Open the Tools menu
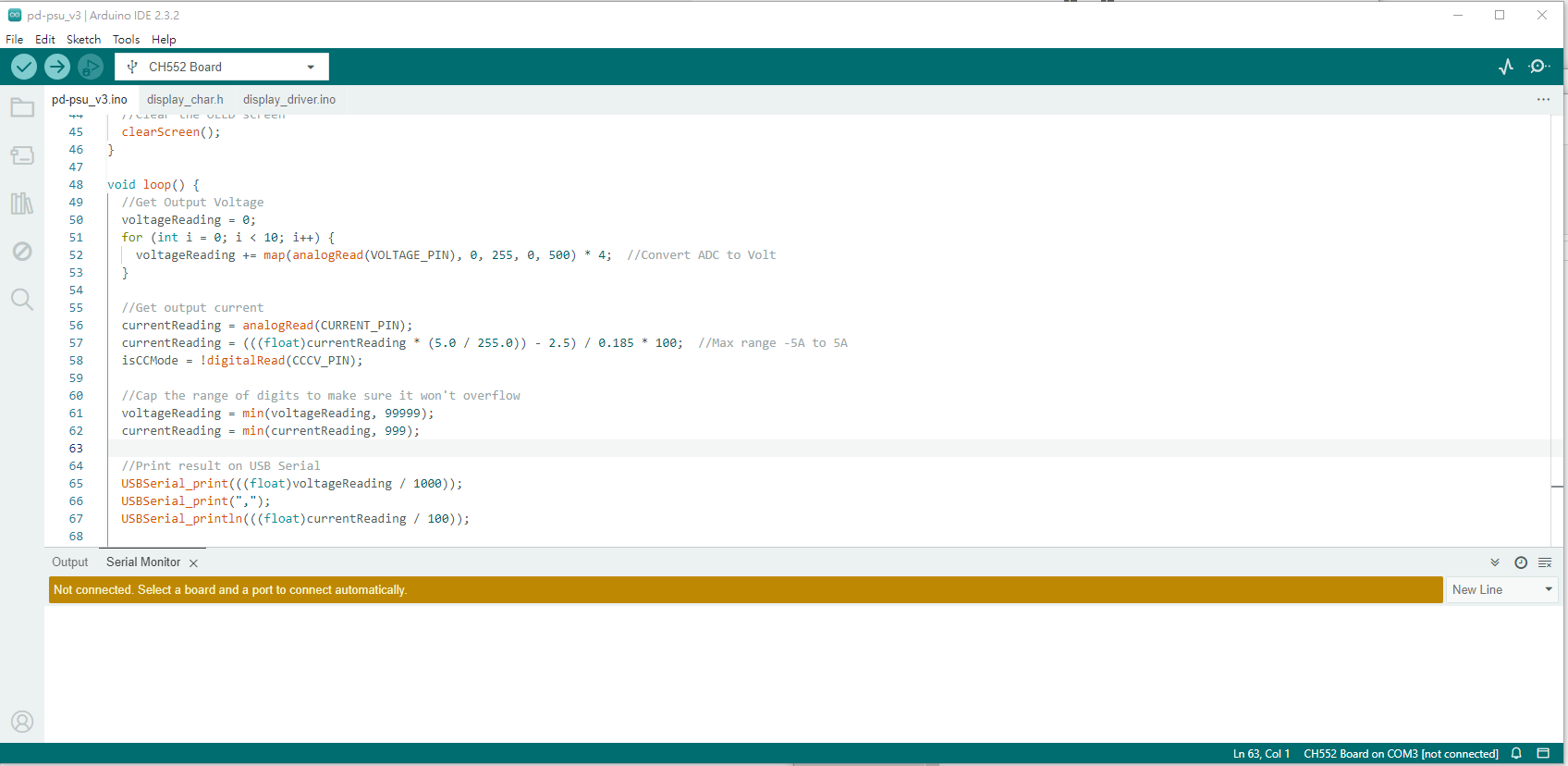 [x=127, y=40]
